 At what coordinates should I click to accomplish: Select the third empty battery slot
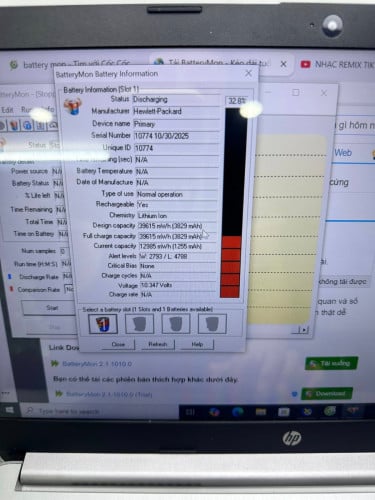click(176, 323)
